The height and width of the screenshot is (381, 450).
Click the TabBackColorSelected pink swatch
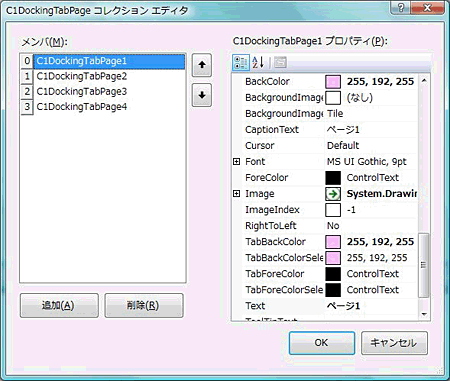tap(333, 258)
